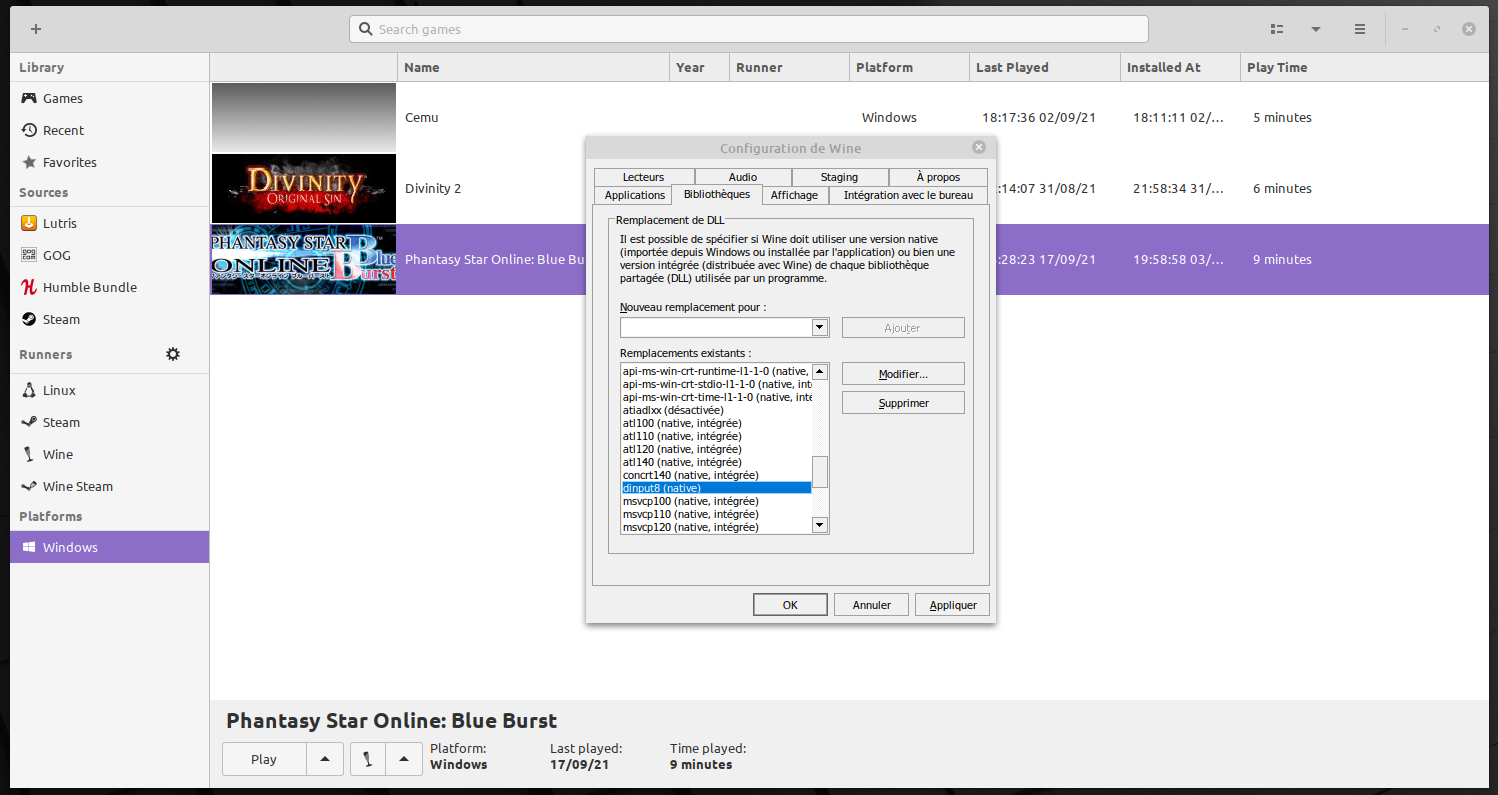The image size is (1498, 795).
Task: Select the Divinity Original Sin thumbnail
Action: coord(304,188)
